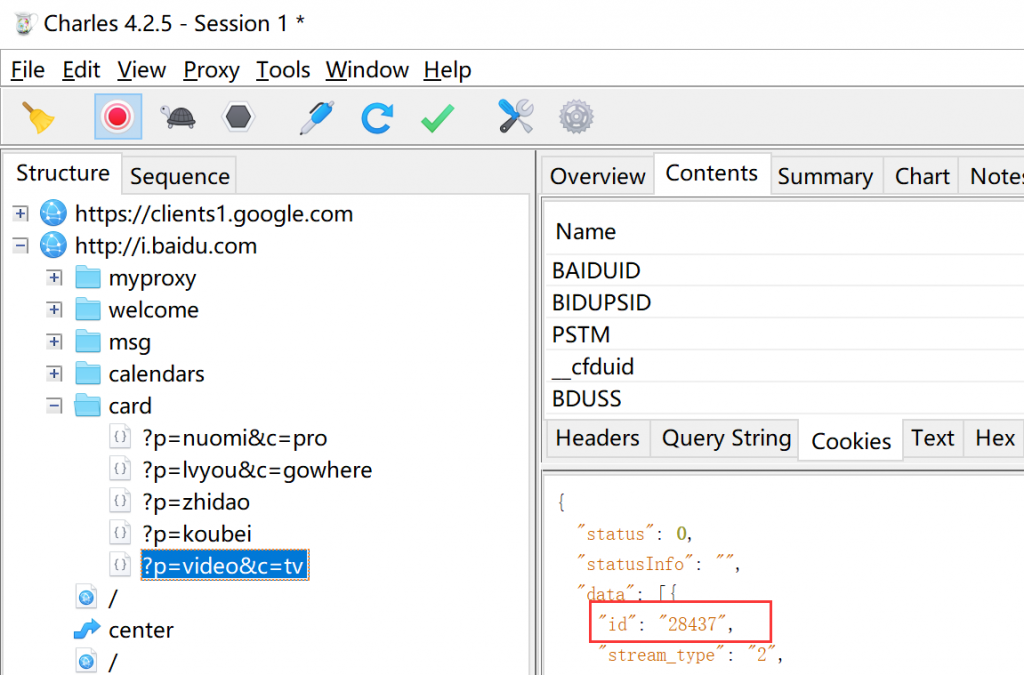This screenshot has width=1024, height=675.
Task: Select the PSTM cookie row
Action: click(784, 334)
